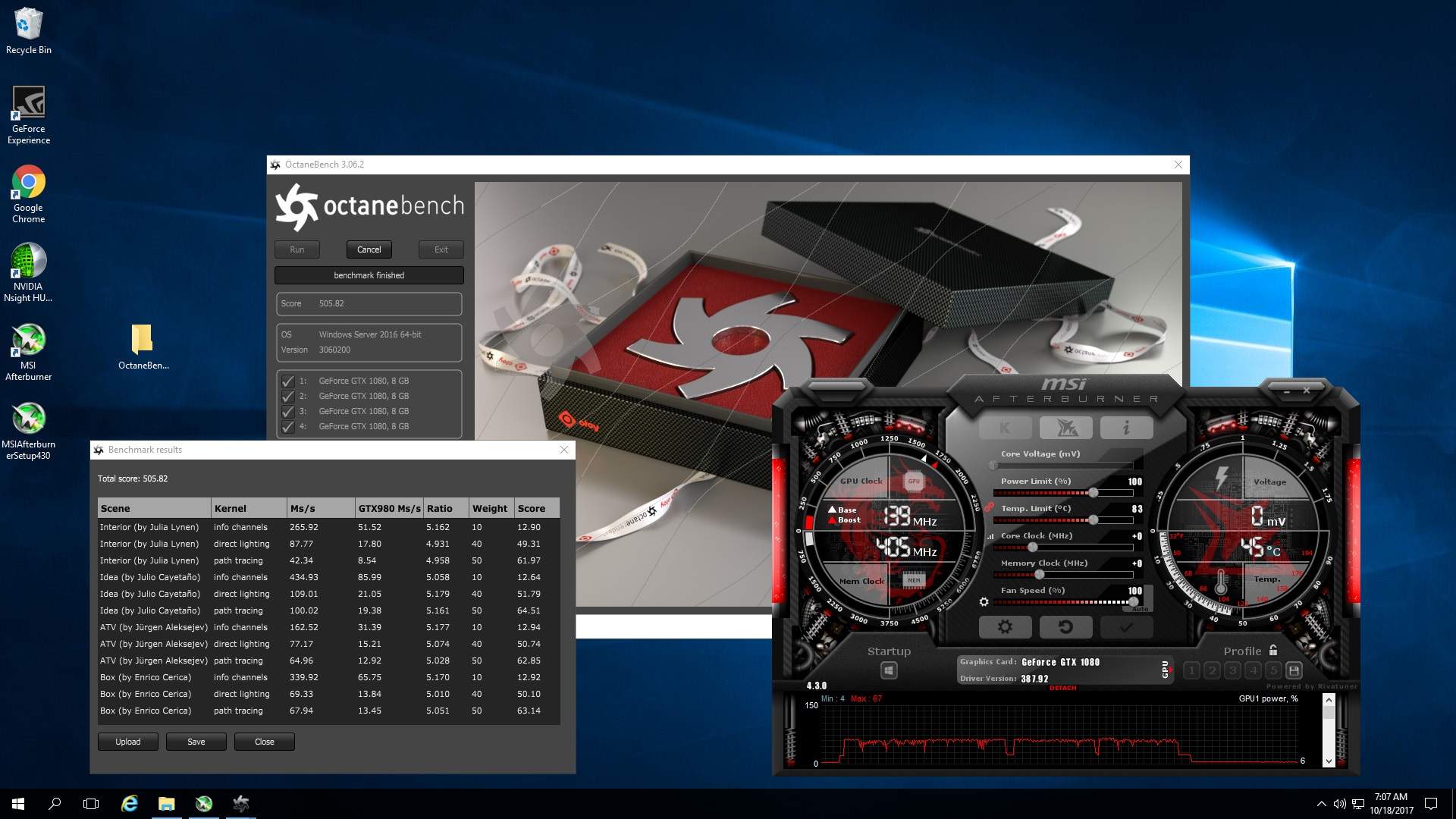Unlock profiles with the Profile padlock
1456x819 pixels.
1272,651
